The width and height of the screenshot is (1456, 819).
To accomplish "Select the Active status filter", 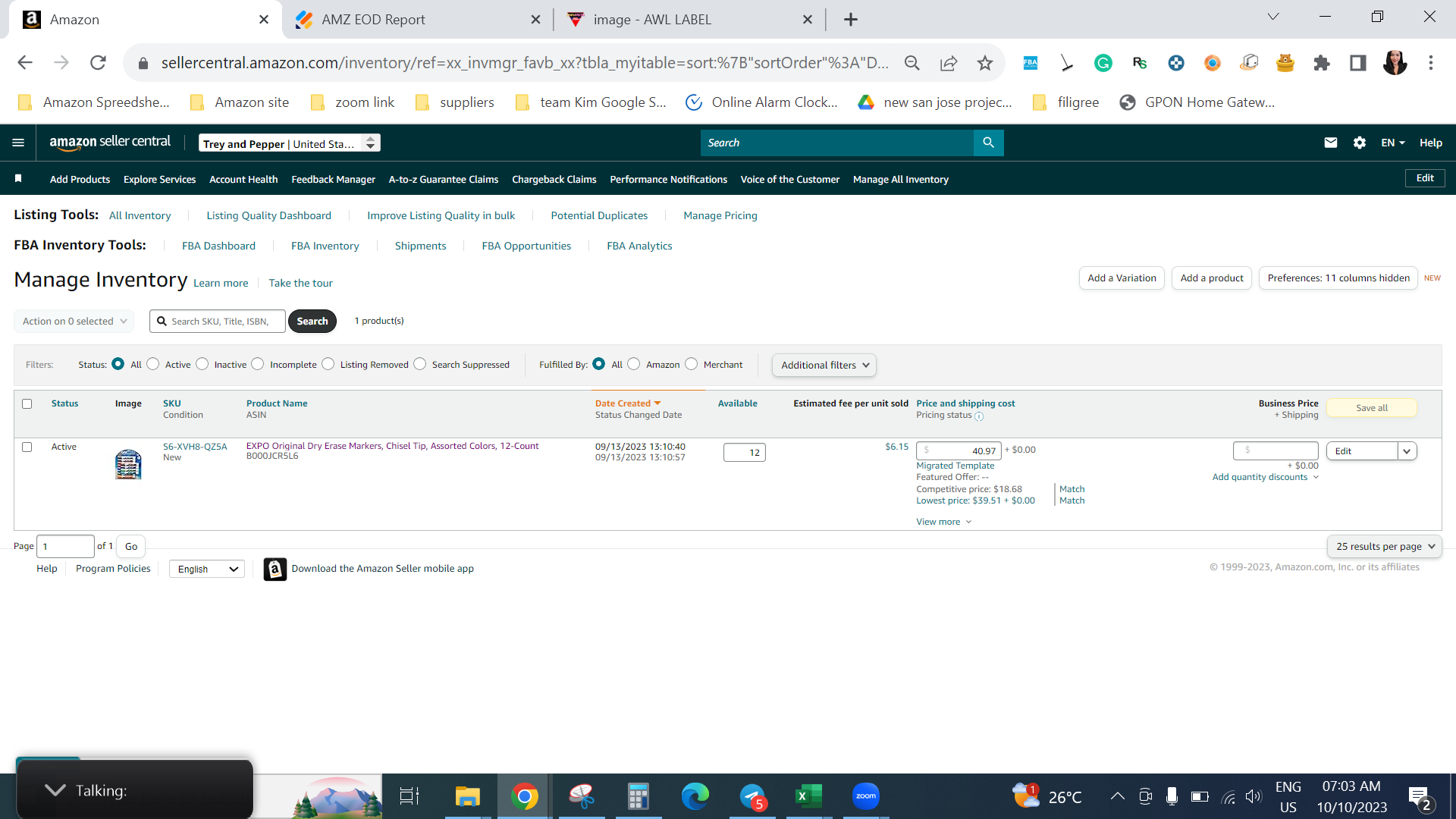I will tap(153, 364).
